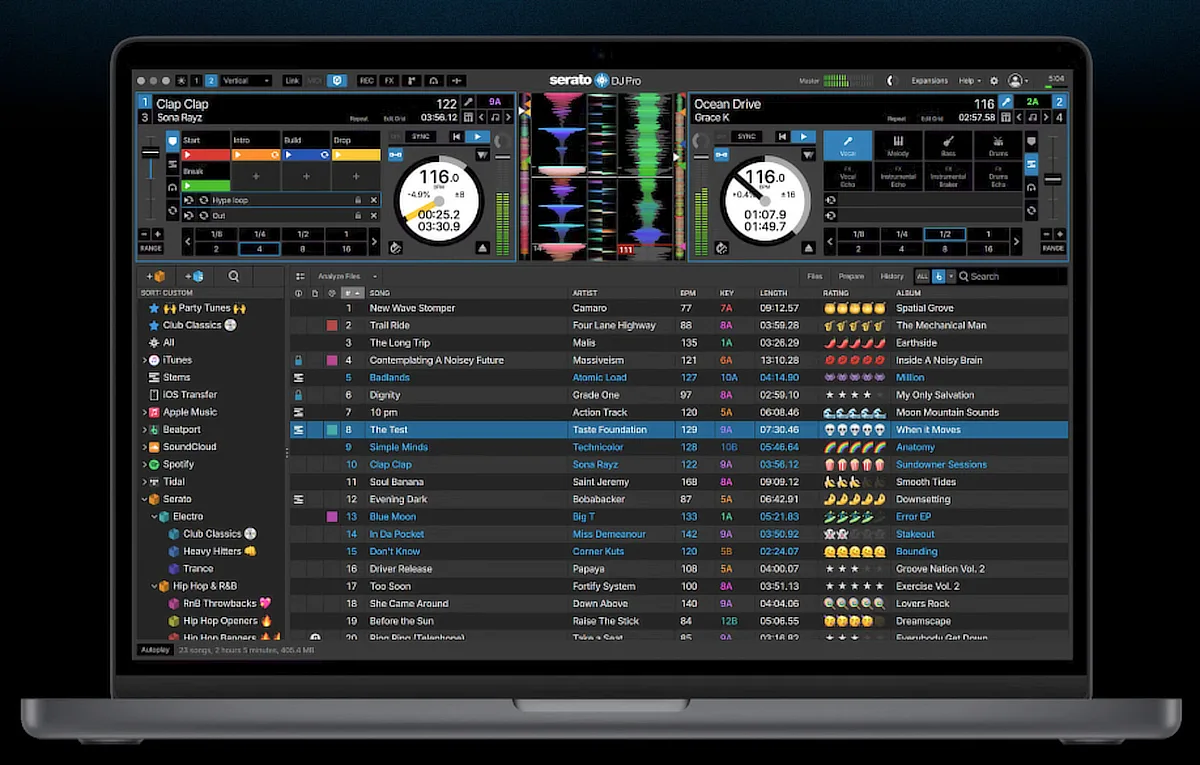Play the left deck track
The width and height of the screenshot is (1200, 765).
point(478,136)
